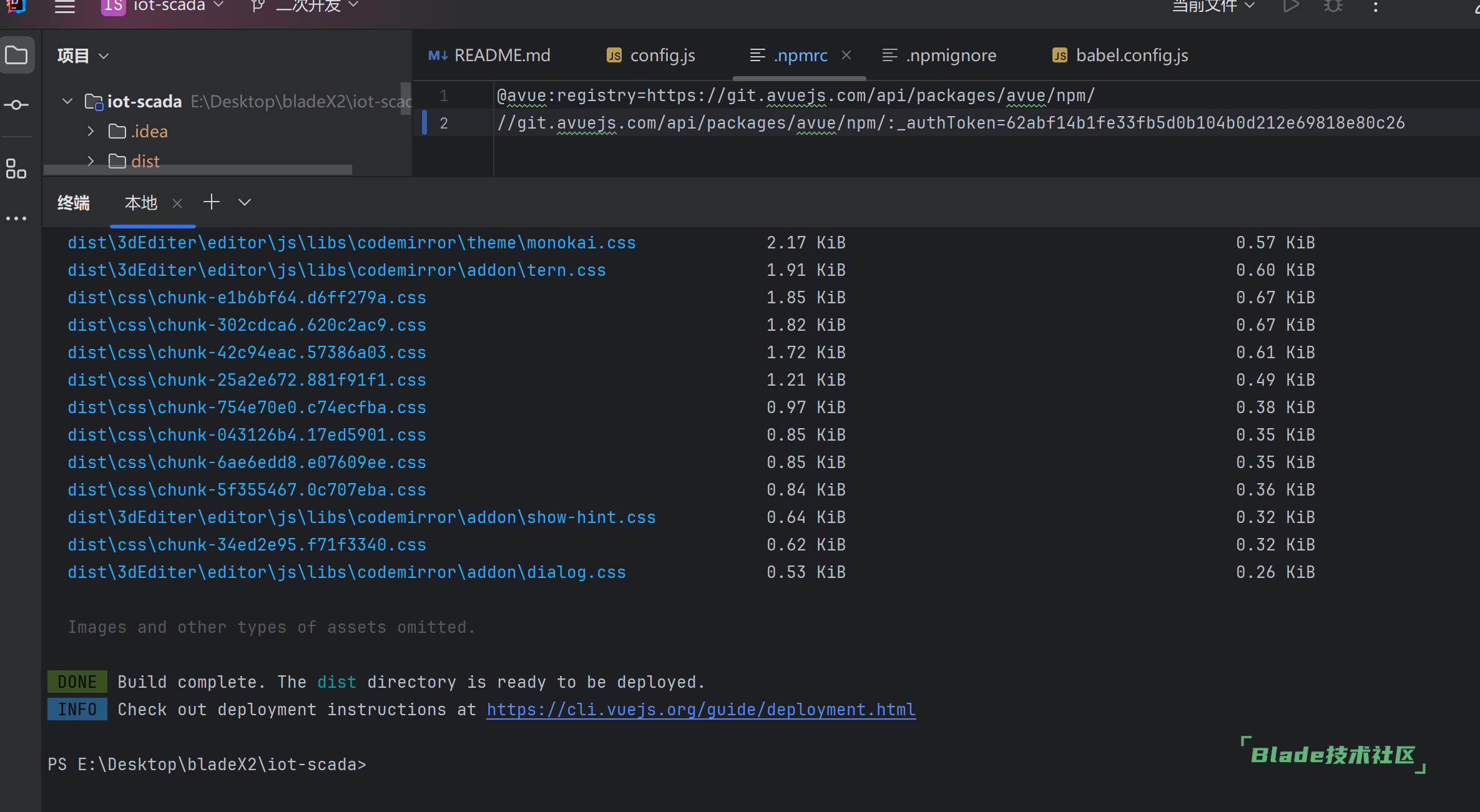Switch to the babel.config.js tab
The height and width of the screenshot is (812, 1480).
(1120, 56)
